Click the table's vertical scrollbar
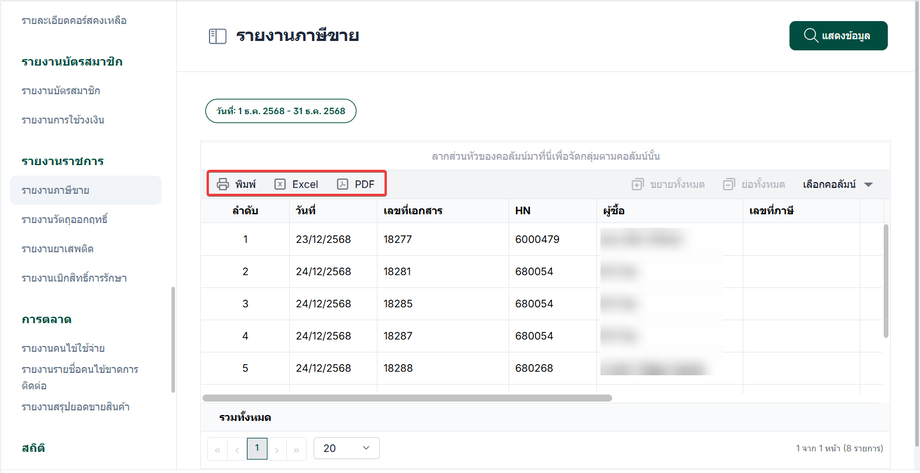 [885, 281]
